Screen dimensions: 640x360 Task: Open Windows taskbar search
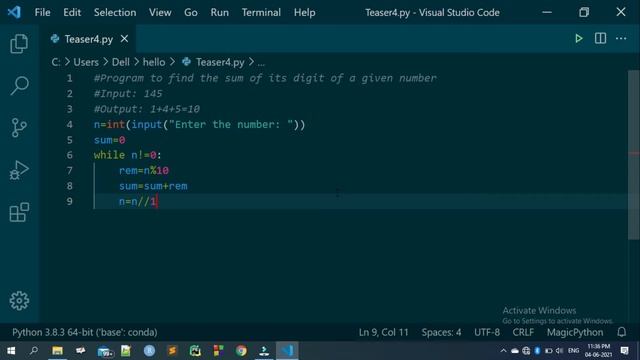tap(34, 351)
